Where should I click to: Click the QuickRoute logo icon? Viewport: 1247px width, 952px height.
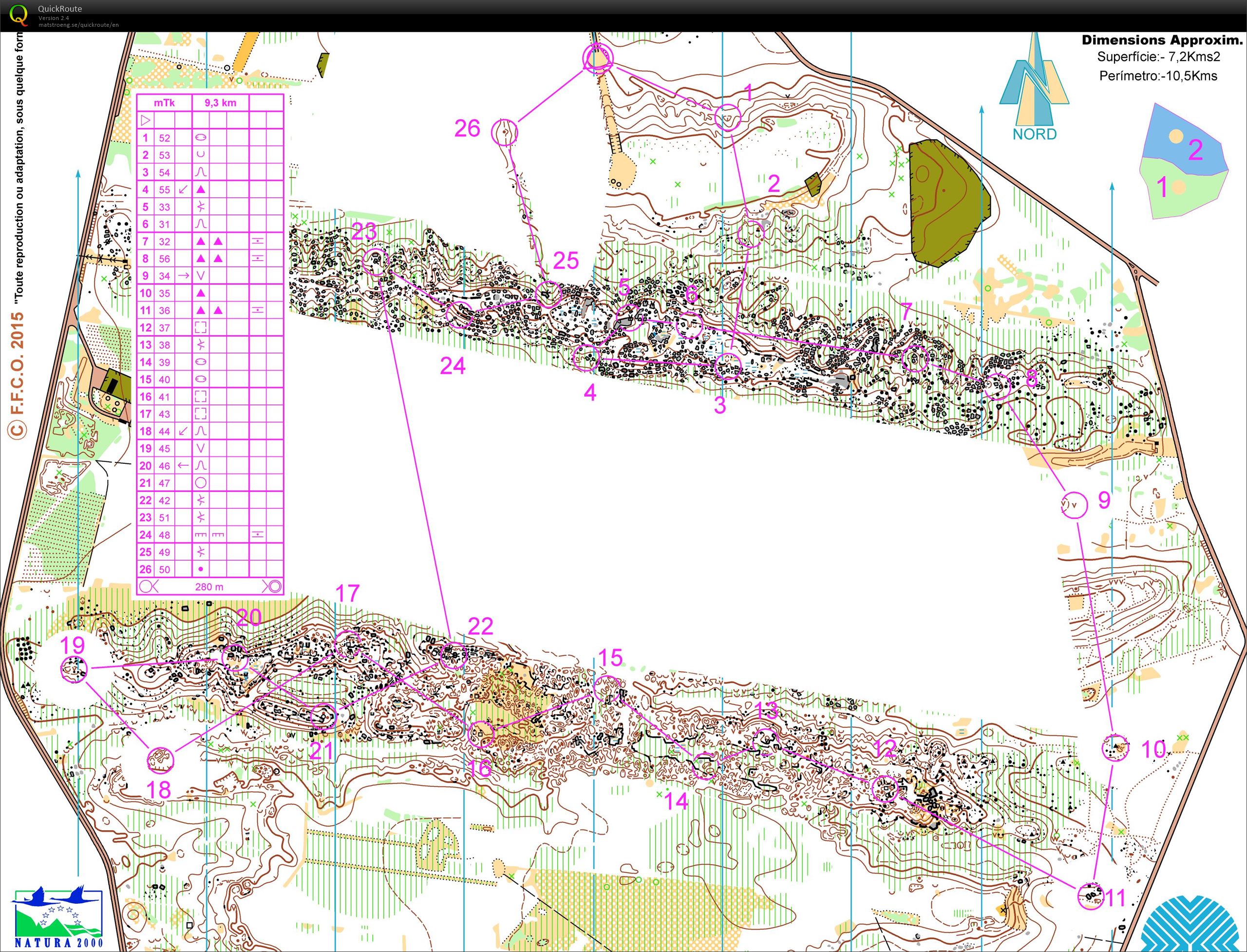tap(19, 15)
